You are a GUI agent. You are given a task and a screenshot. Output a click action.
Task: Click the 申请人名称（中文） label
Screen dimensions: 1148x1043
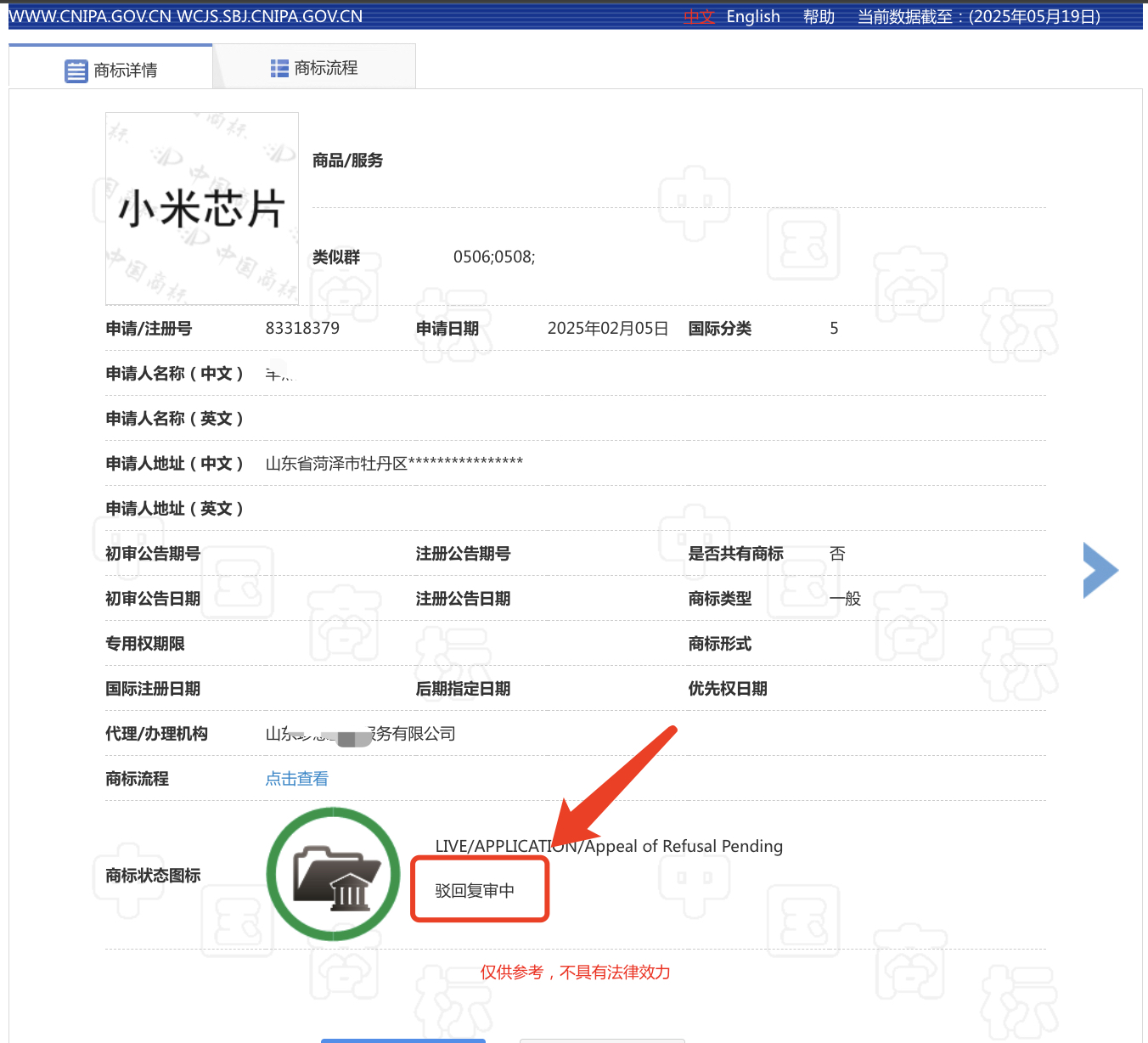coord(175,374)
